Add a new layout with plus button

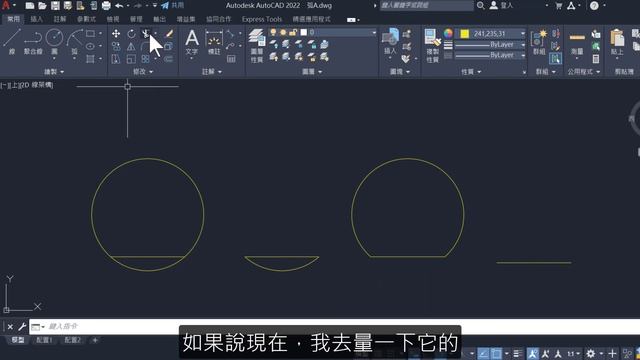click(95, 340)
